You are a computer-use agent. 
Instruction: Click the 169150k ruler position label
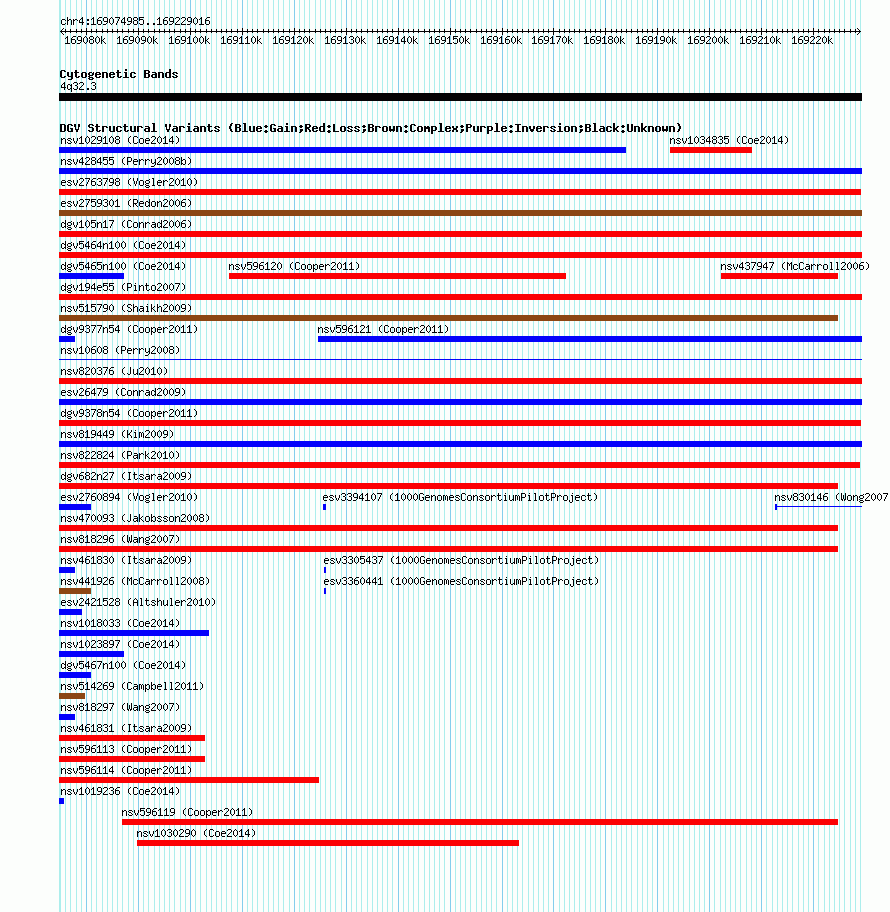tap(448, 40)
